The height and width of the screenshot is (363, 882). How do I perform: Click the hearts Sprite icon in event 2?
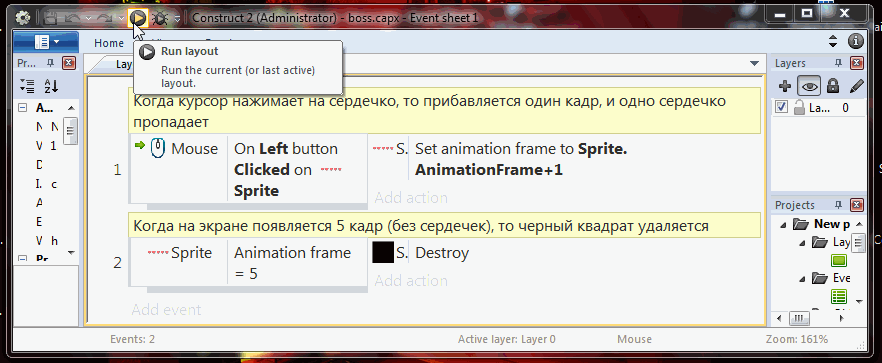tap(158, 253)
